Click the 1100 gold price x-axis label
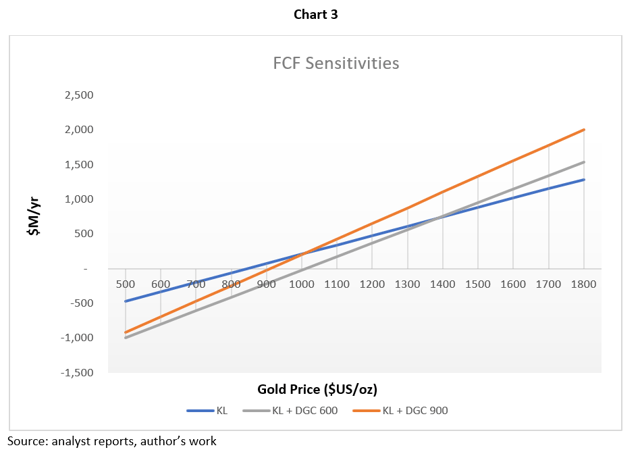The height and width of the screenshot is (454, 640). (x=337, y=284)
